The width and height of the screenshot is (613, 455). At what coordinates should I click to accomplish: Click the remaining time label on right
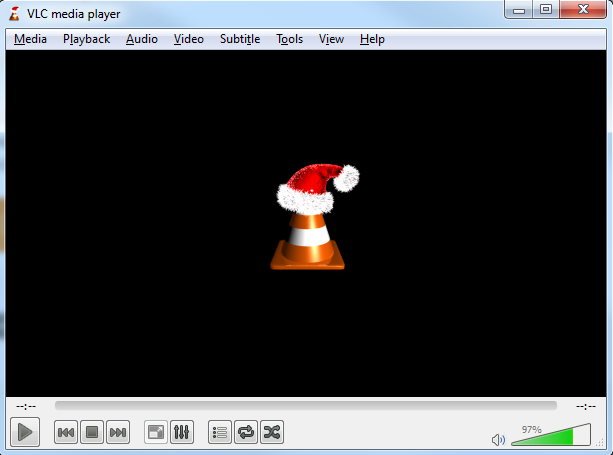pyautogui.click(x=586, y=406)
